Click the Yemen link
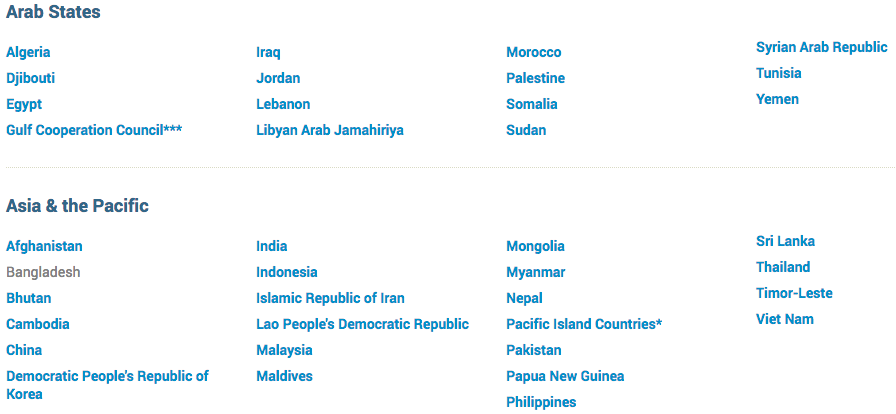The width and height of the screenshot is (896, 414). (x=777, y=99)
